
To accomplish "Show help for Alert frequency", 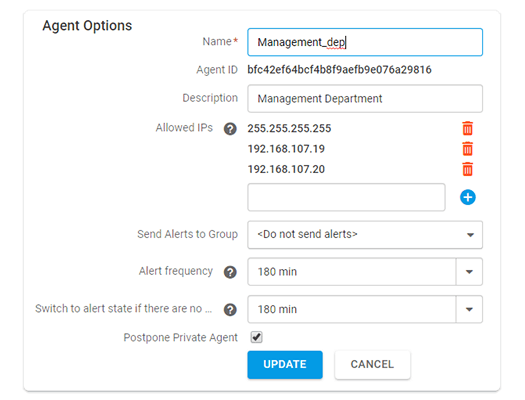I will [x=230, y=272].
